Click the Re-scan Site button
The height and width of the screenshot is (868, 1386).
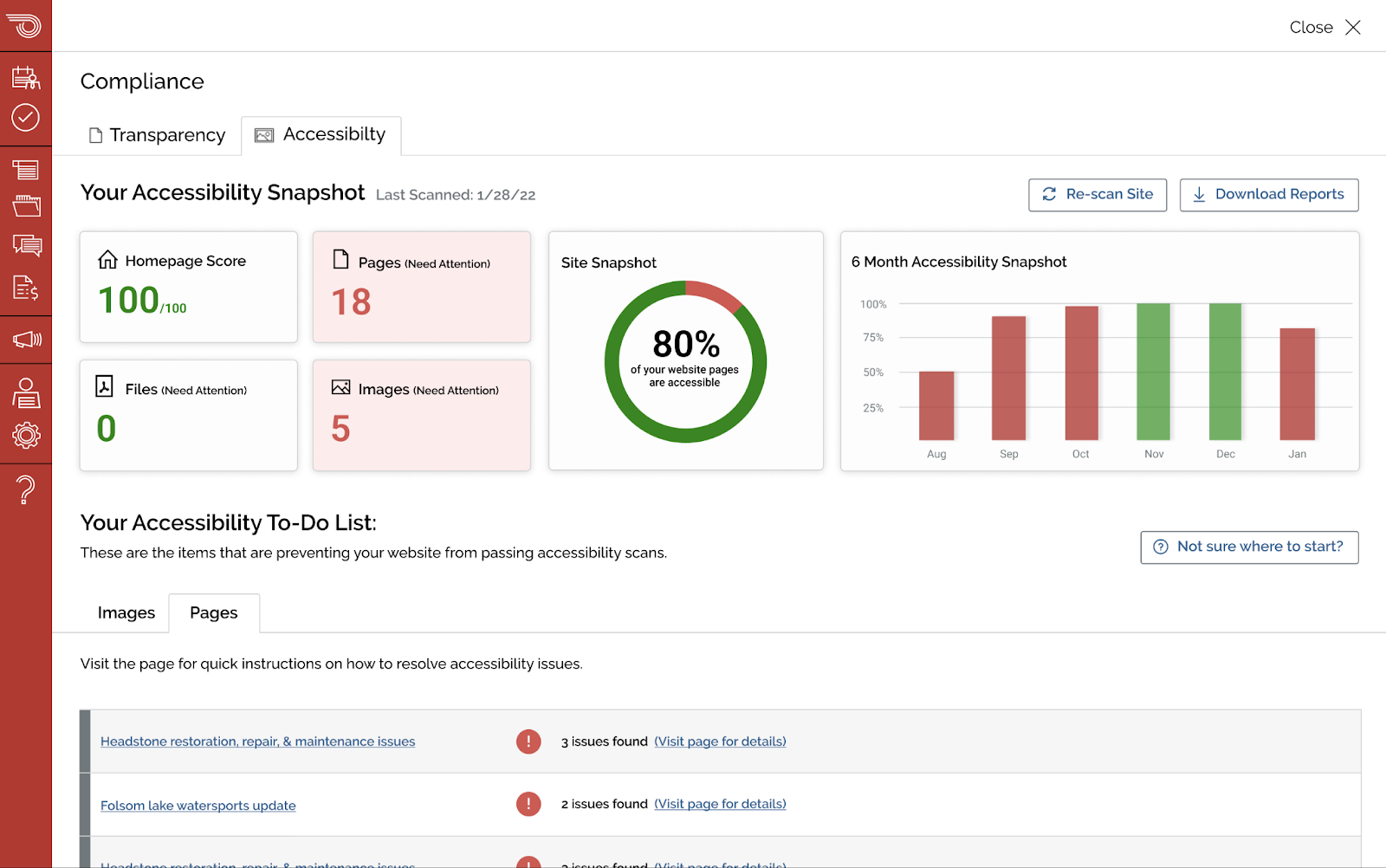[x=1098, y=195]
